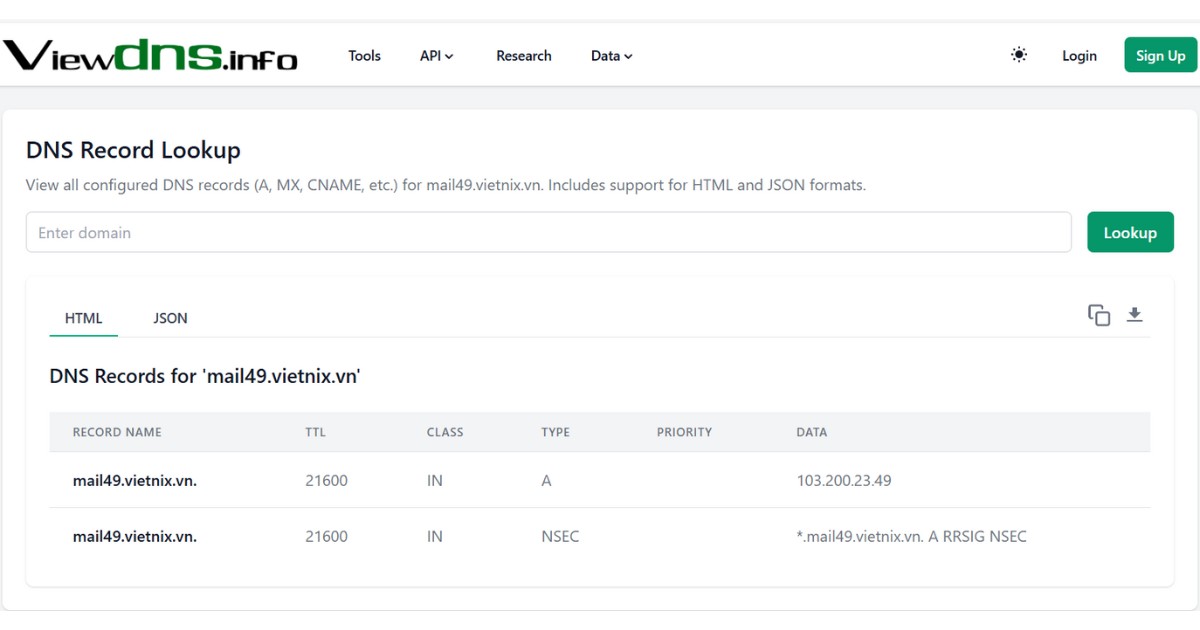This screenshot has width=1200, height=630.
Task: Toggle results view to JSON format
Action: 170,318
